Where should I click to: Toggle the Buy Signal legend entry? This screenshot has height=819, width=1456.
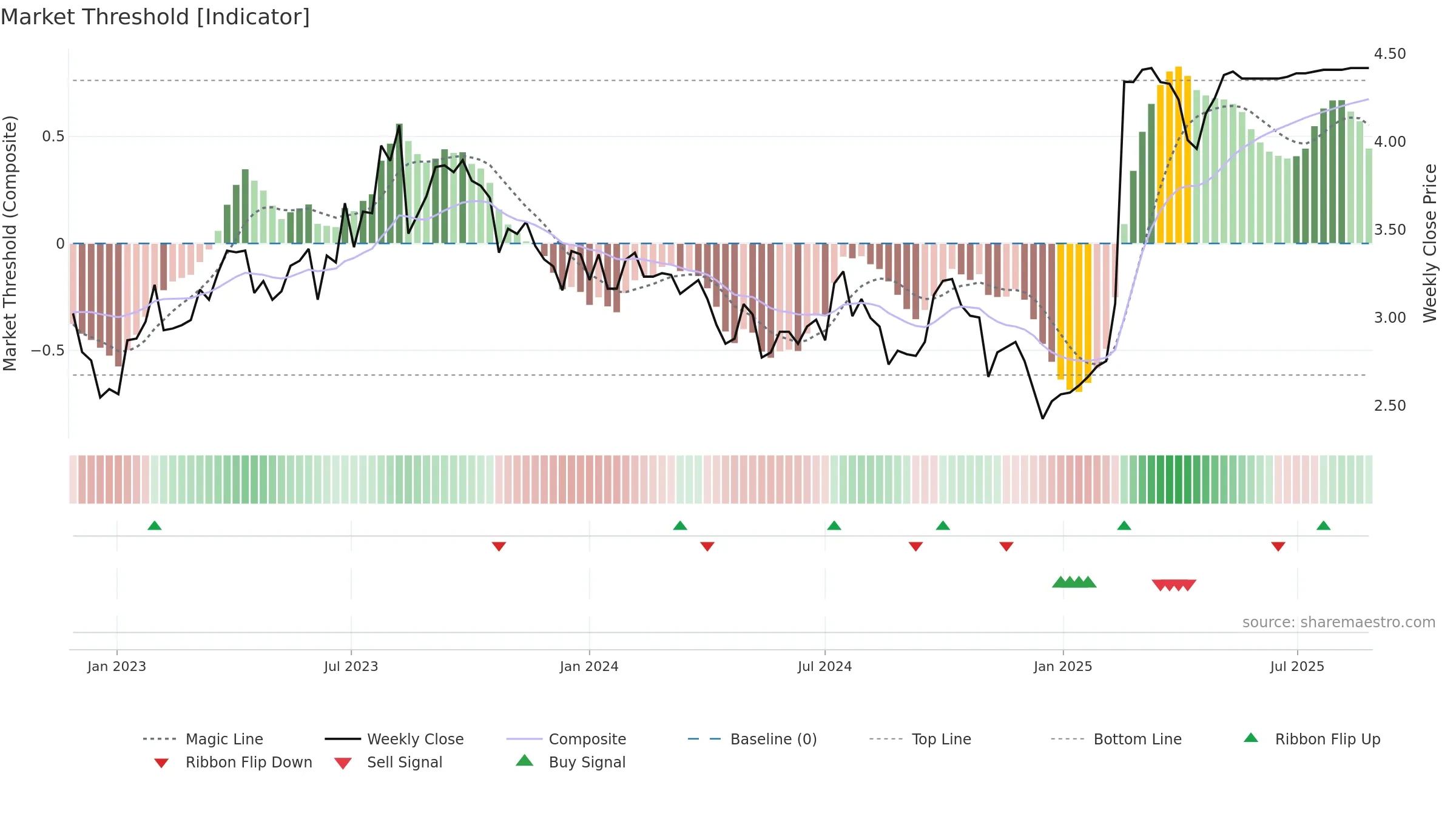point(570,762)
